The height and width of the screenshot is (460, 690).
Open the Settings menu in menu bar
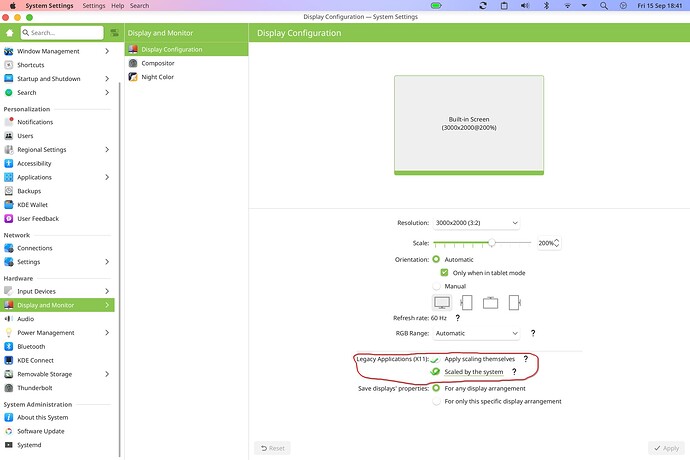[94, 6]
